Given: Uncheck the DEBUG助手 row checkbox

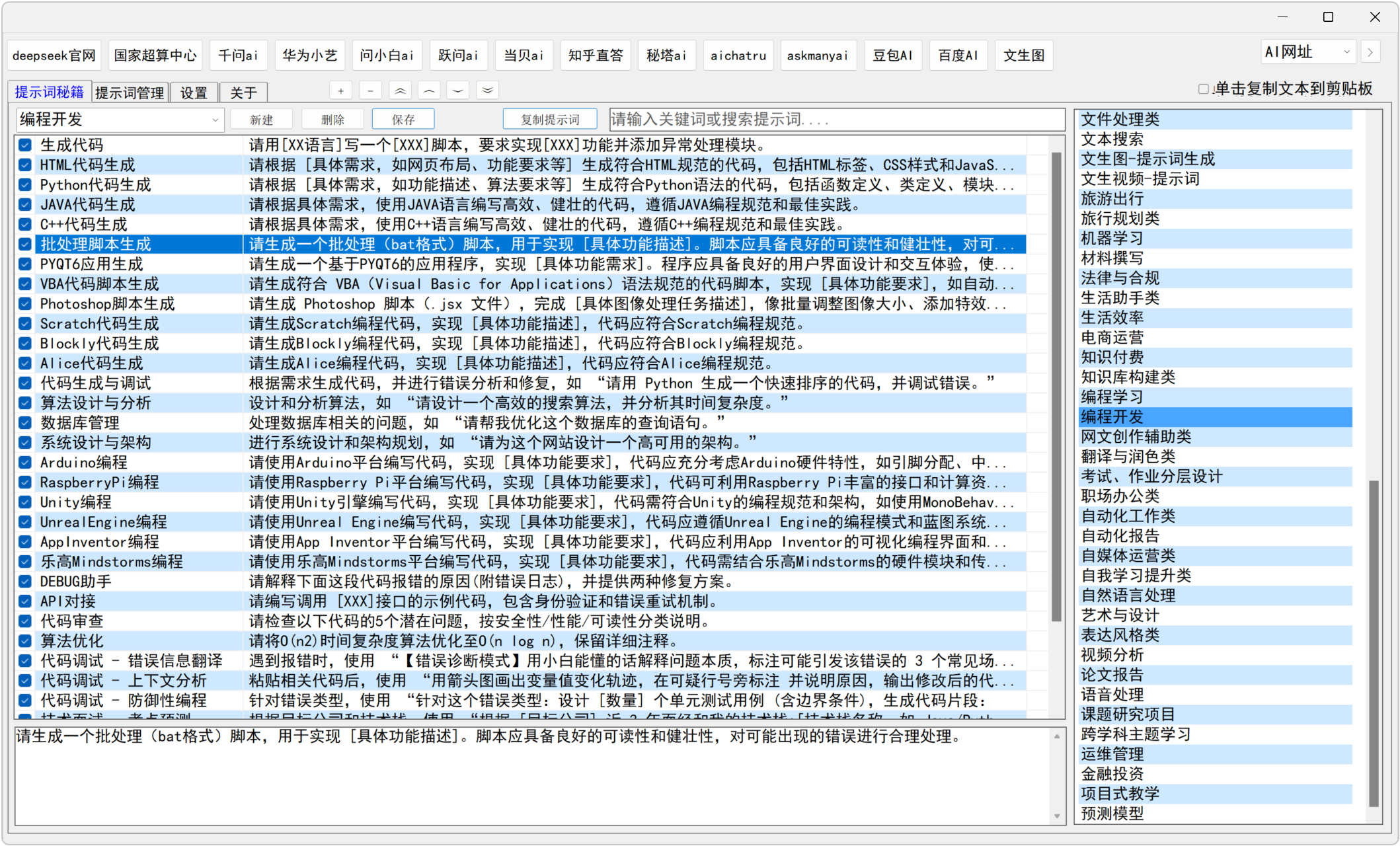Looking at the screenshot, I should [x=25, y=582].
